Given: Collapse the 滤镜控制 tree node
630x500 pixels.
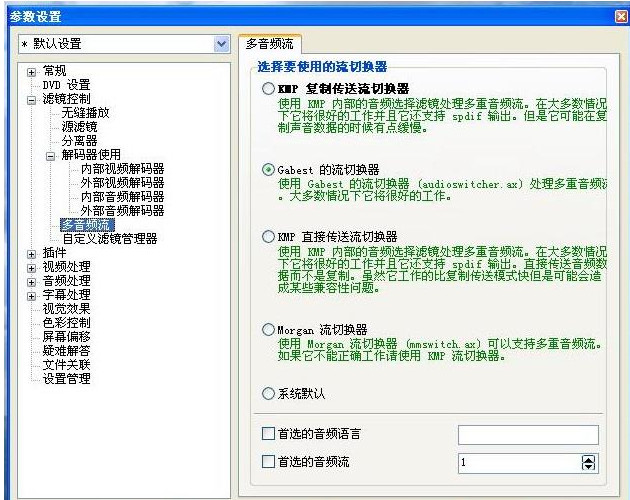Looking at the screenshot, I should pyautogui.click(x=31, y=99).
